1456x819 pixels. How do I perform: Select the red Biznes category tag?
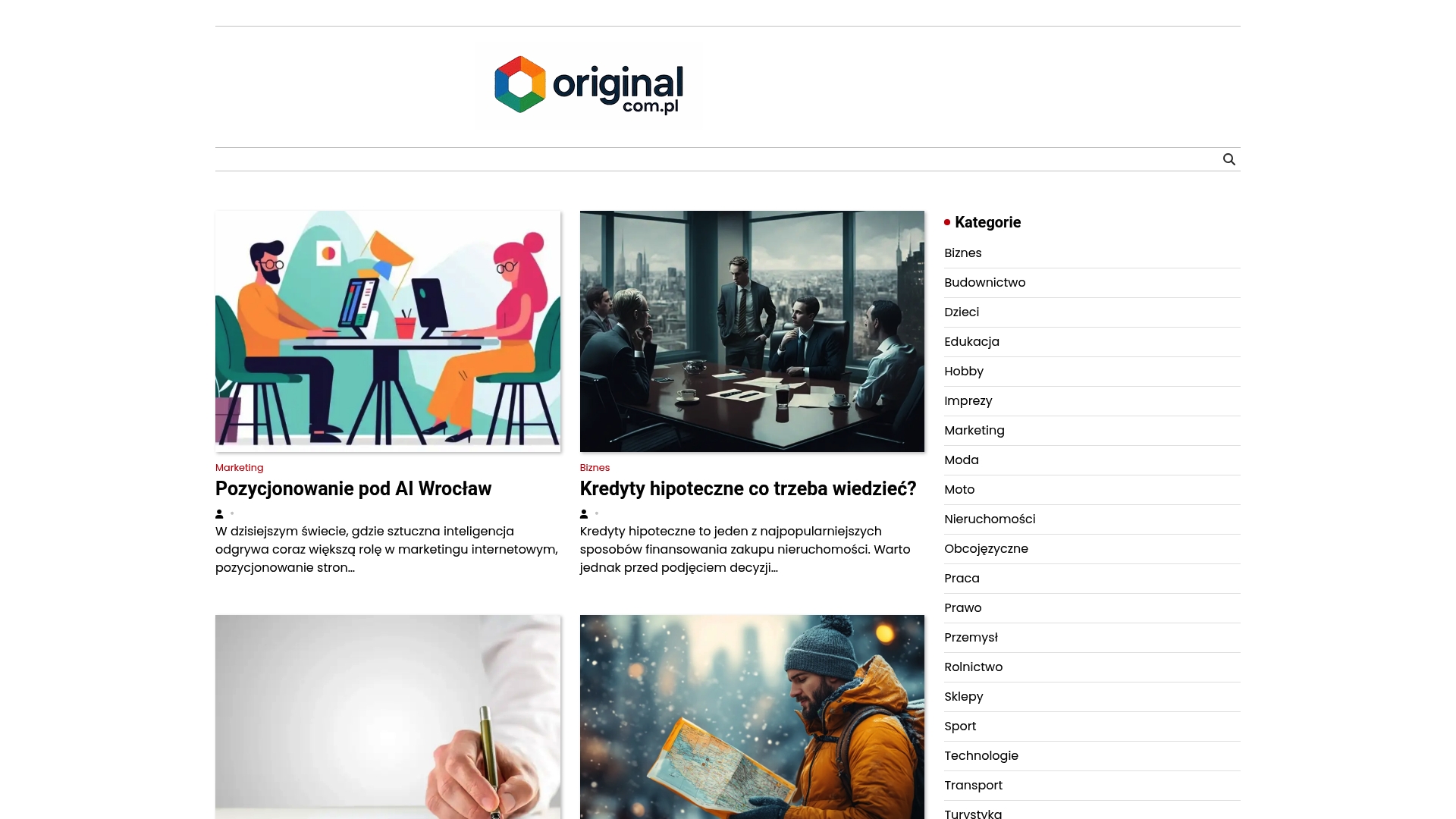click(595, 468)
